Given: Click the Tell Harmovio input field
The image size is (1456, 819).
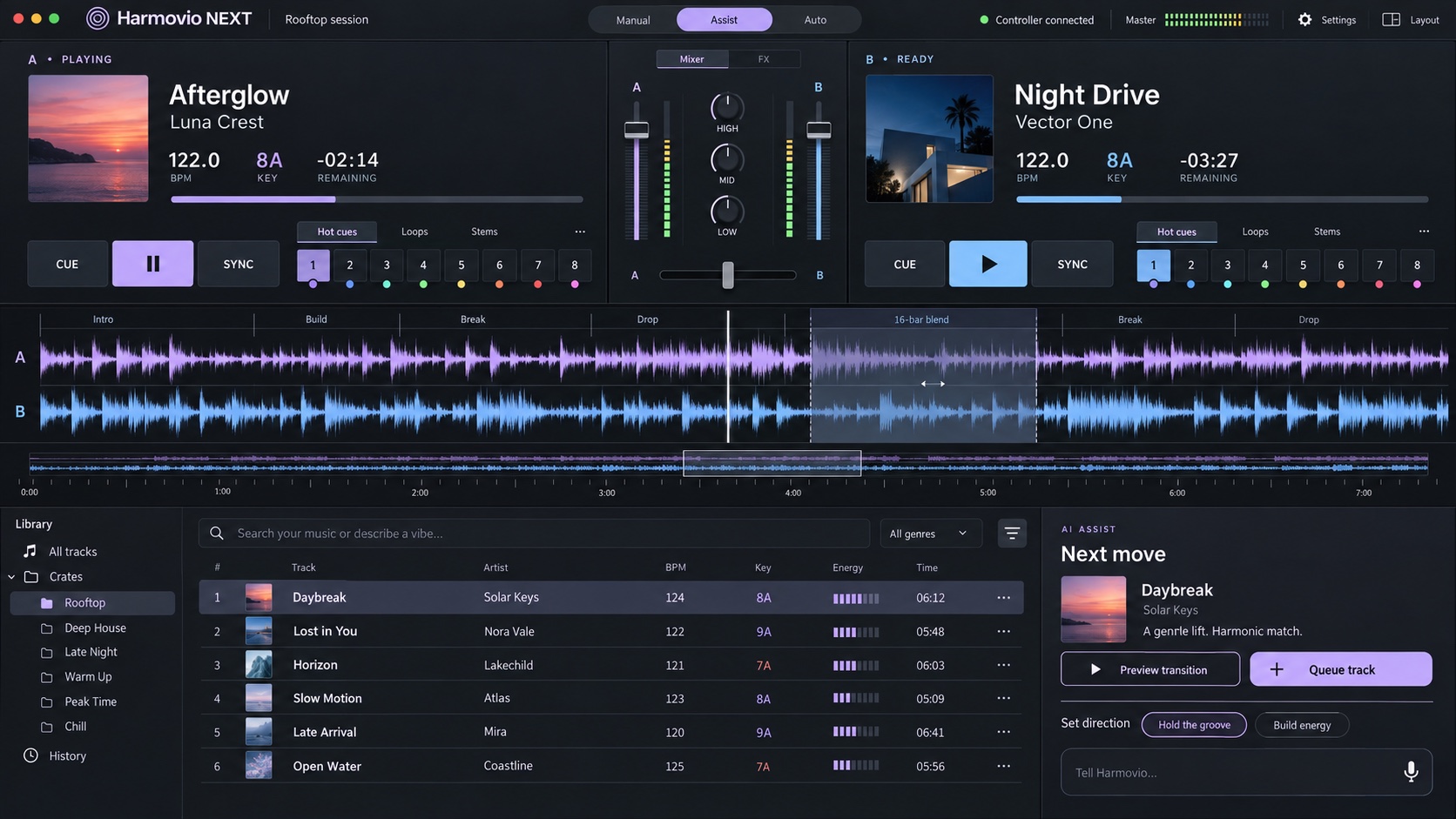Looking at the screenshot, I should [x=1246, y=772].
